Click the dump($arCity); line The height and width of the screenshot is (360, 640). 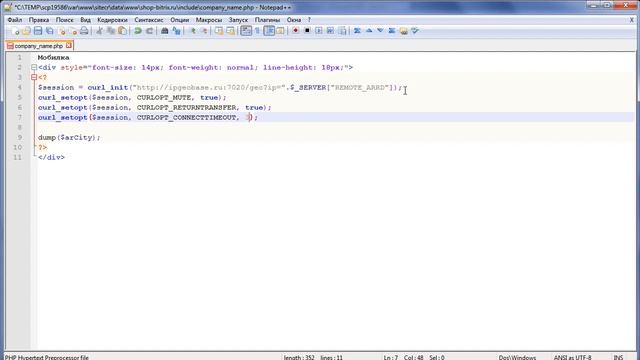tap(69, 138)
